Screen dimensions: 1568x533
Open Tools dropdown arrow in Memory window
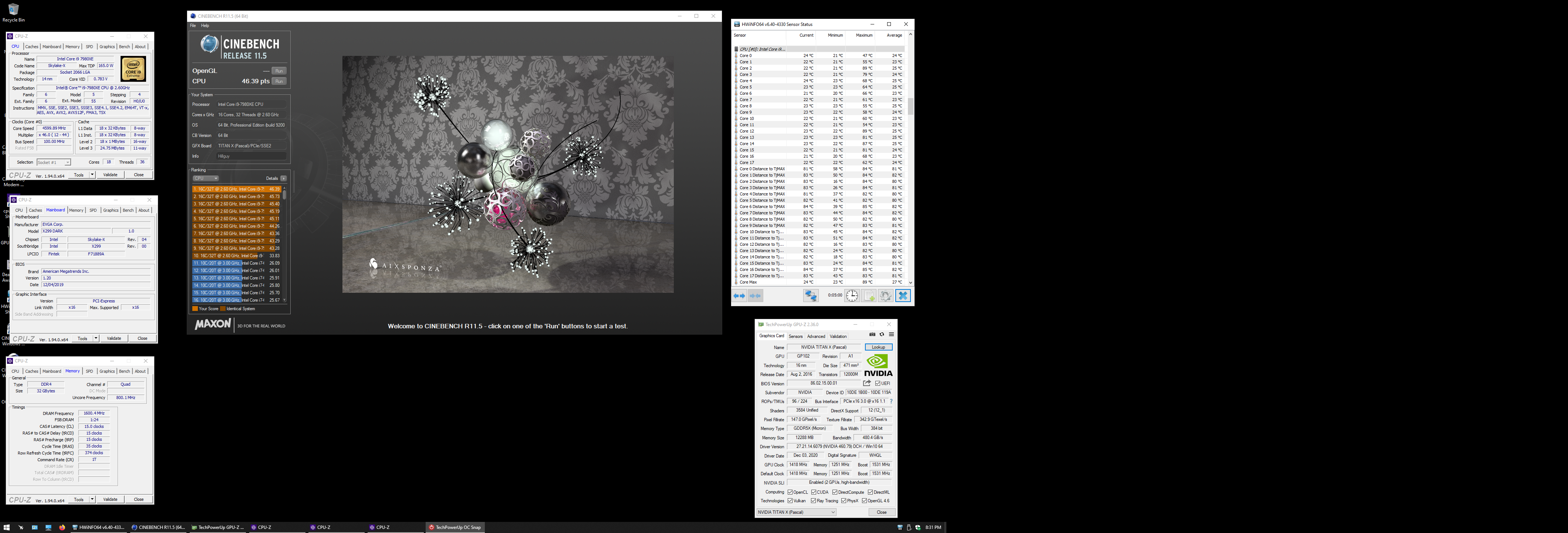point(92,499)
